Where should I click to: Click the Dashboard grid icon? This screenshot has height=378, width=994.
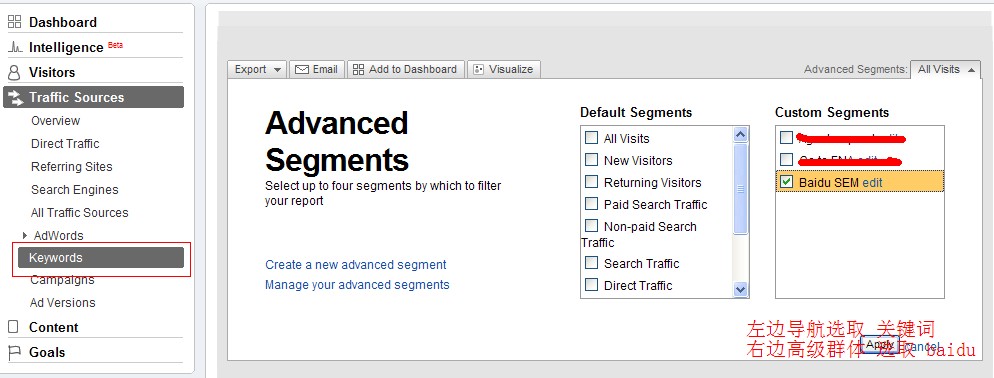point(14,22)
